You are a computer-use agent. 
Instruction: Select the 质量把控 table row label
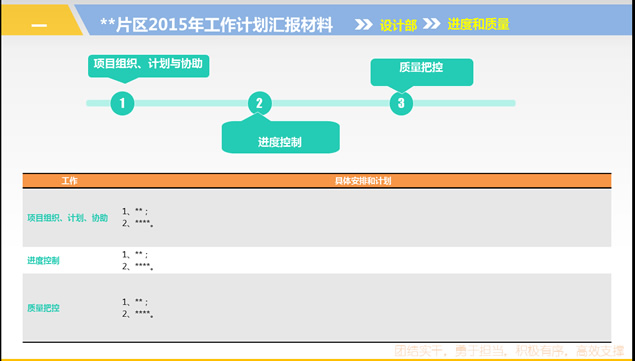43,308
